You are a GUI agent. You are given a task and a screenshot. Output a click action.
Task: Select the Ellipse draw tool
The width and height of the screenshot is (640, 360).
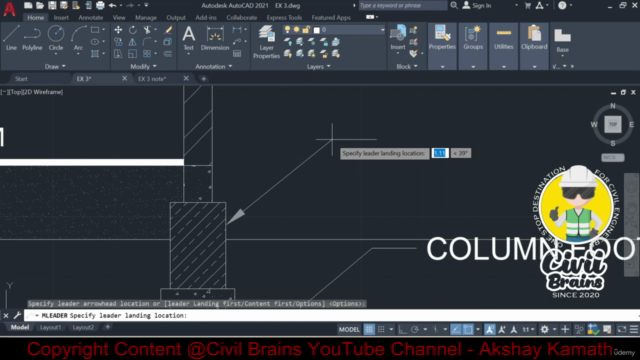[95, 42]
